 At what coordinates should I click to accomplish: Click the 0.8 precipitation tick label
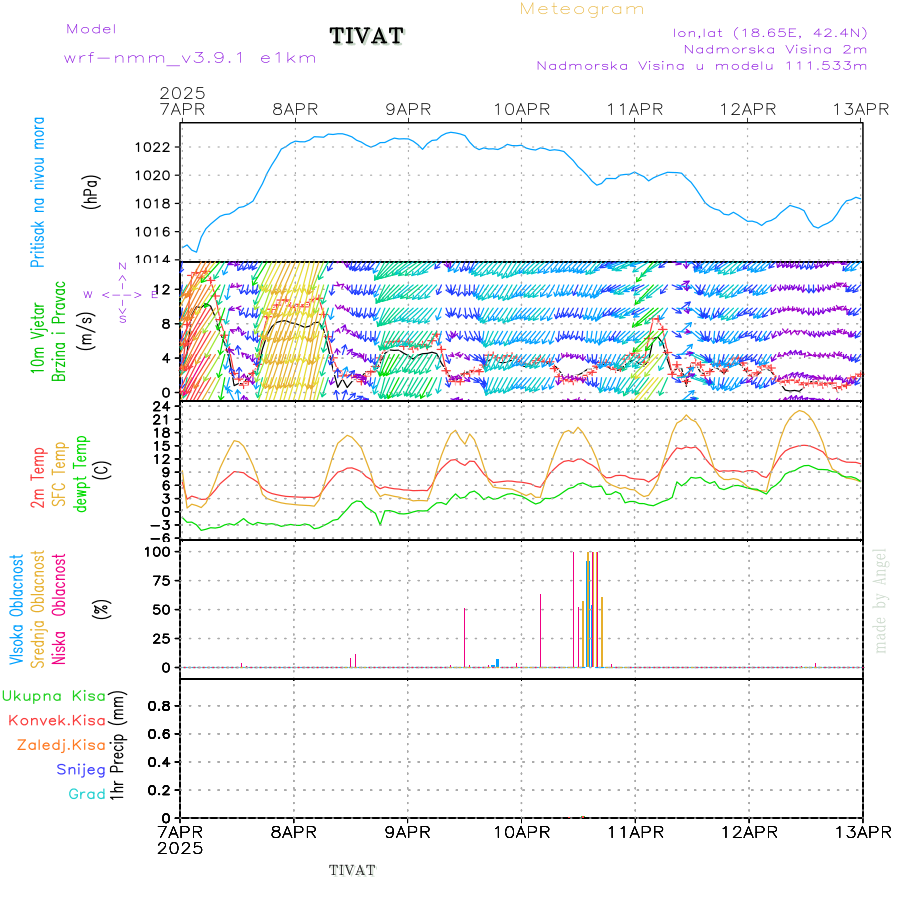pyautogui.click(x=158, y=706)
